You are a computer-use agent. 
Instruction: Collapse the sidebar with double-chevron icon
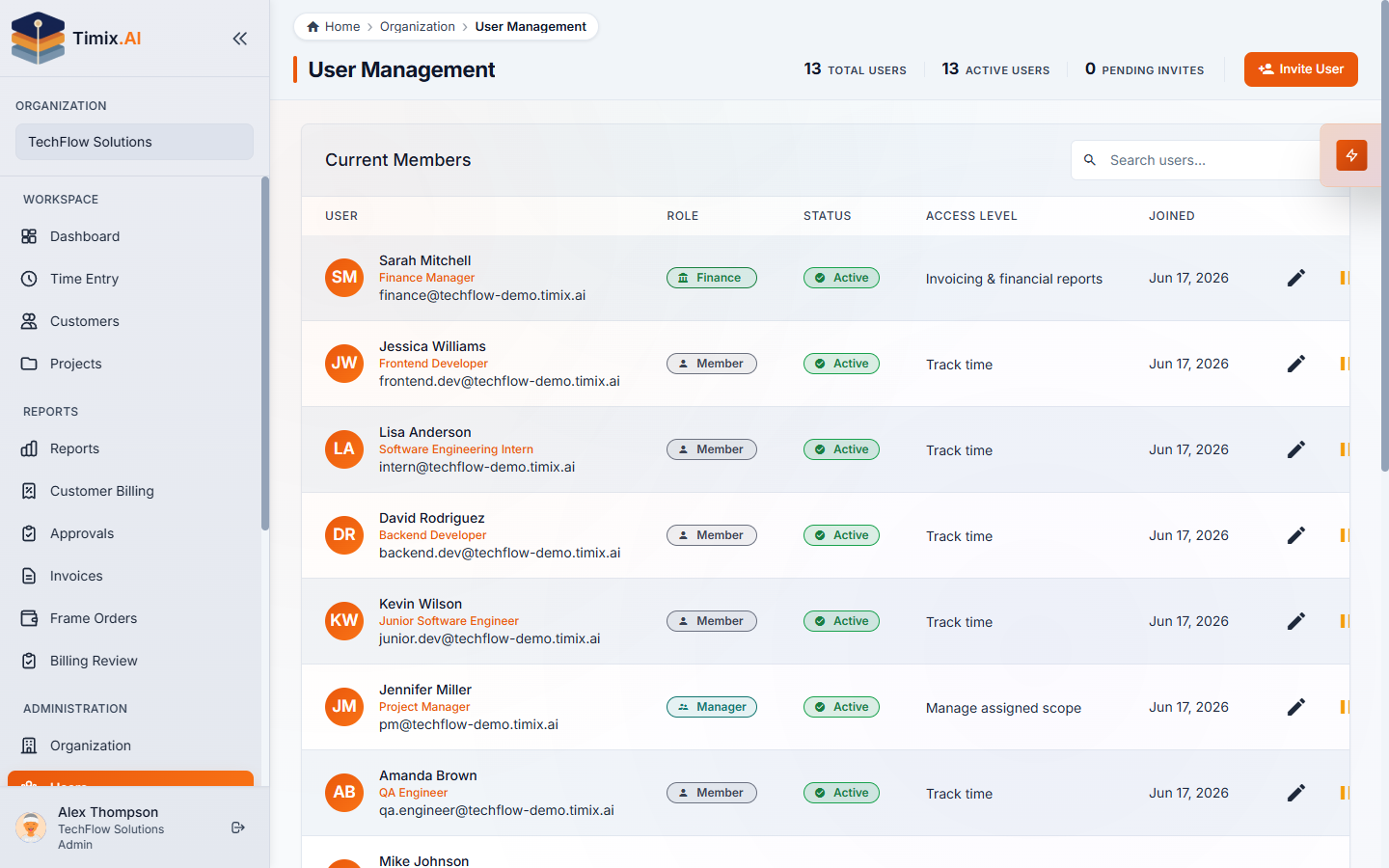[239, 39]
